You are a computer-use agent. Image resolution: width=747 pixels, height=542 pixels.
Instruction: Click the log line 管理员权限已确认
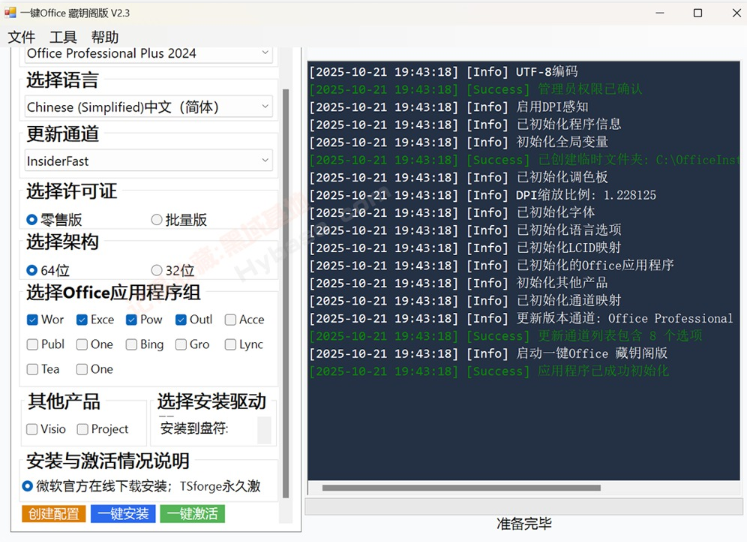point(475,89)
